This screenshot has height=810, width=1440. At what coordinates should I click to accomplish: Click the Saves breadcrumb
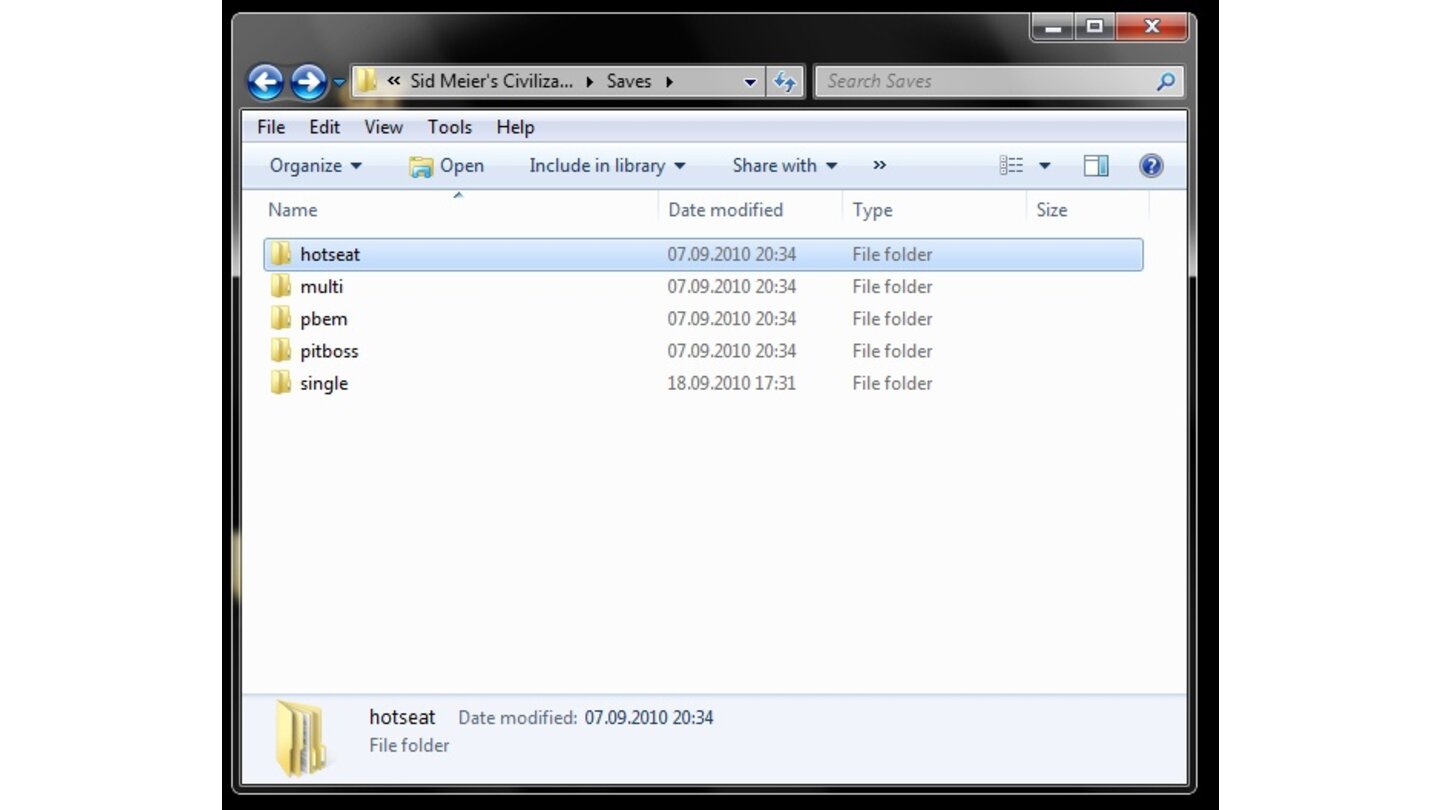(x=629, y=81)
